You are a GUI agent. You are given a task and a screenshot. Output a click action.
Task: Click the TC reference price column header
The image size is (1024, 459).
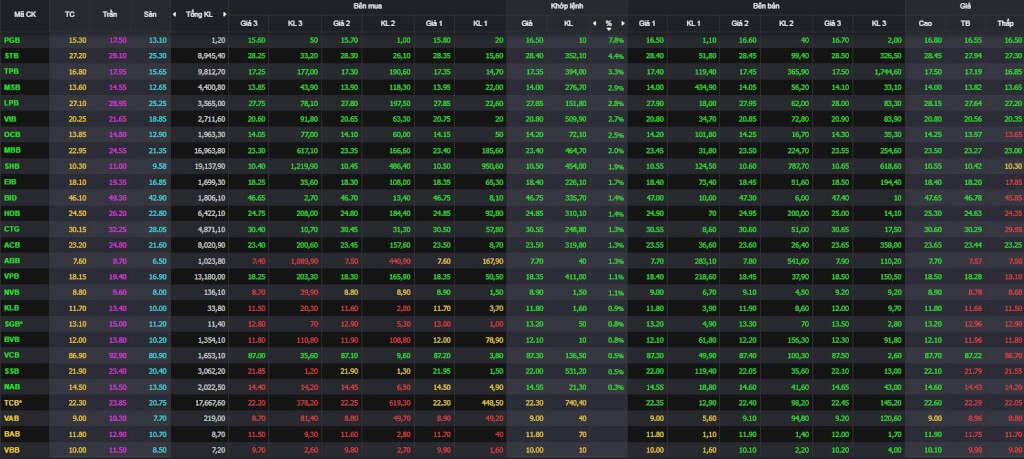[x=70, y=14]
